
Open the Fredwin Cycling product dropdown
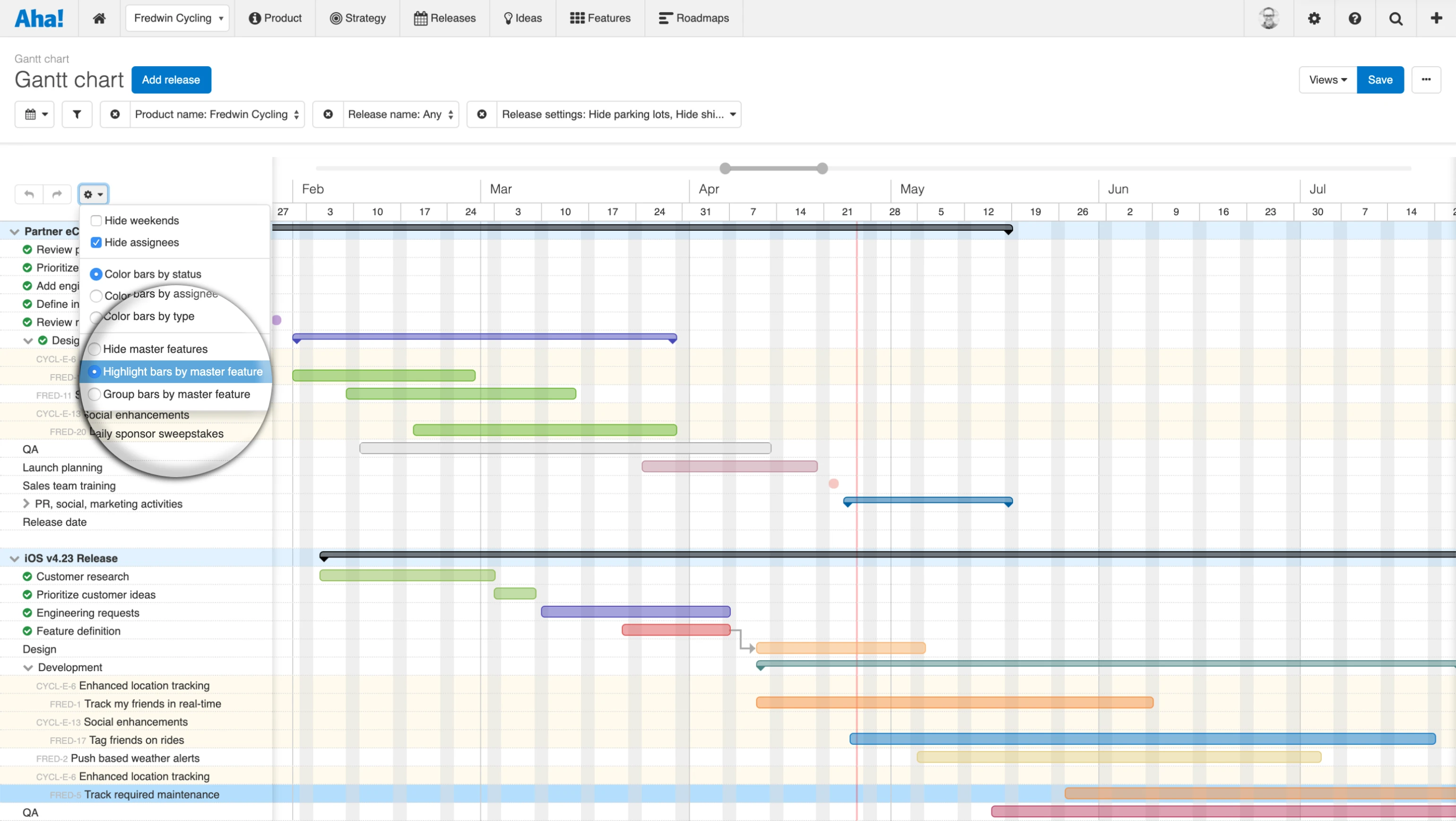click(x=177, y=18)
